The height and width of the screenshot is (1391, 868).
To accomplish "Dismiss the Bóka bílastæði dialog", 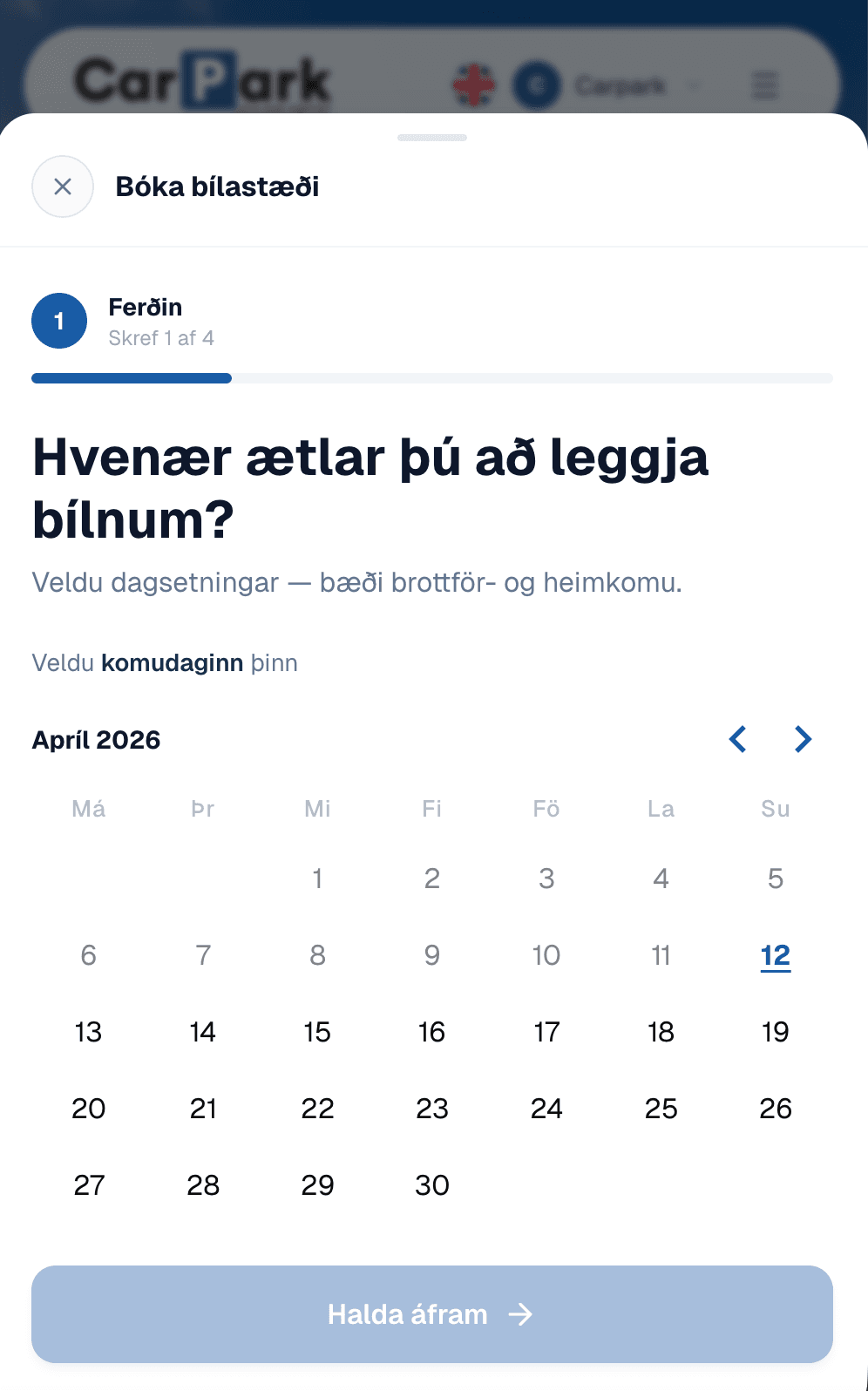I will (x=62, y=187).
